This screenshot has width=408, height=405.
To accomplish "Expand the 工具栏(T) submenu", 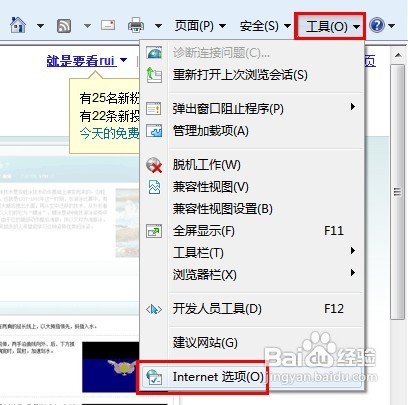I will [x=252, y=253].
